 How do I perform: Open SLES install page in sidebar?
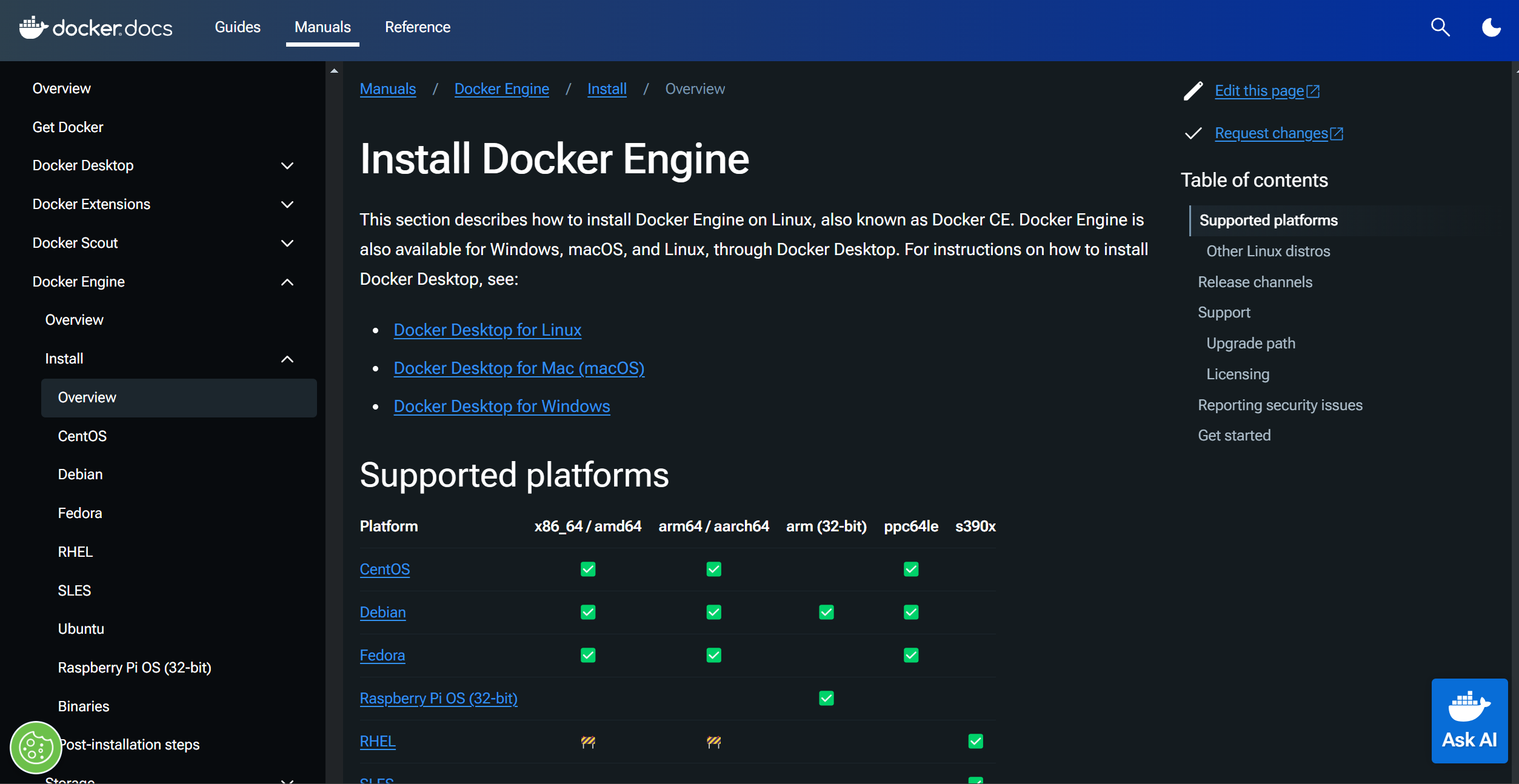tap(75, 591)
